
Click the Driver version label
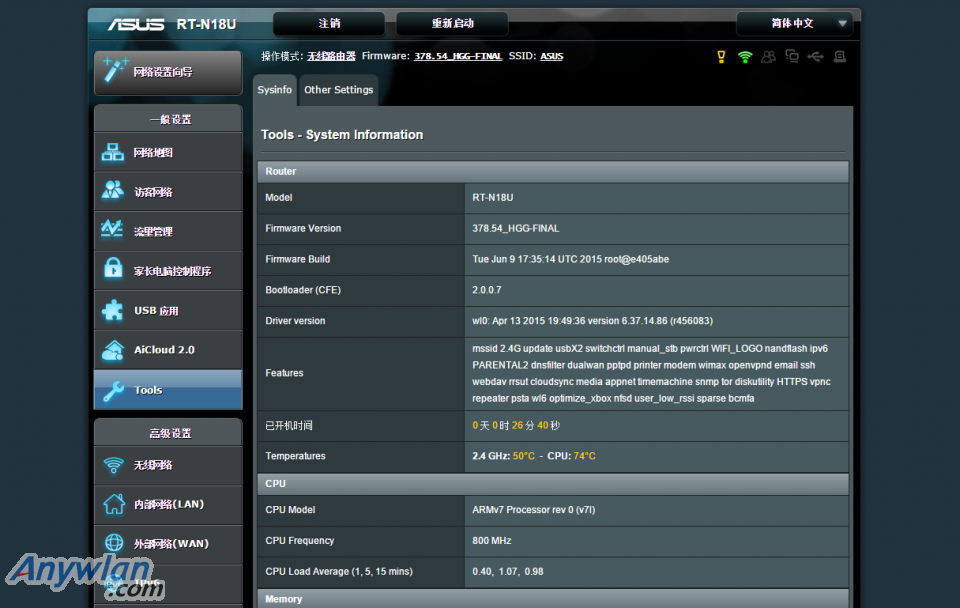point(295,321)
